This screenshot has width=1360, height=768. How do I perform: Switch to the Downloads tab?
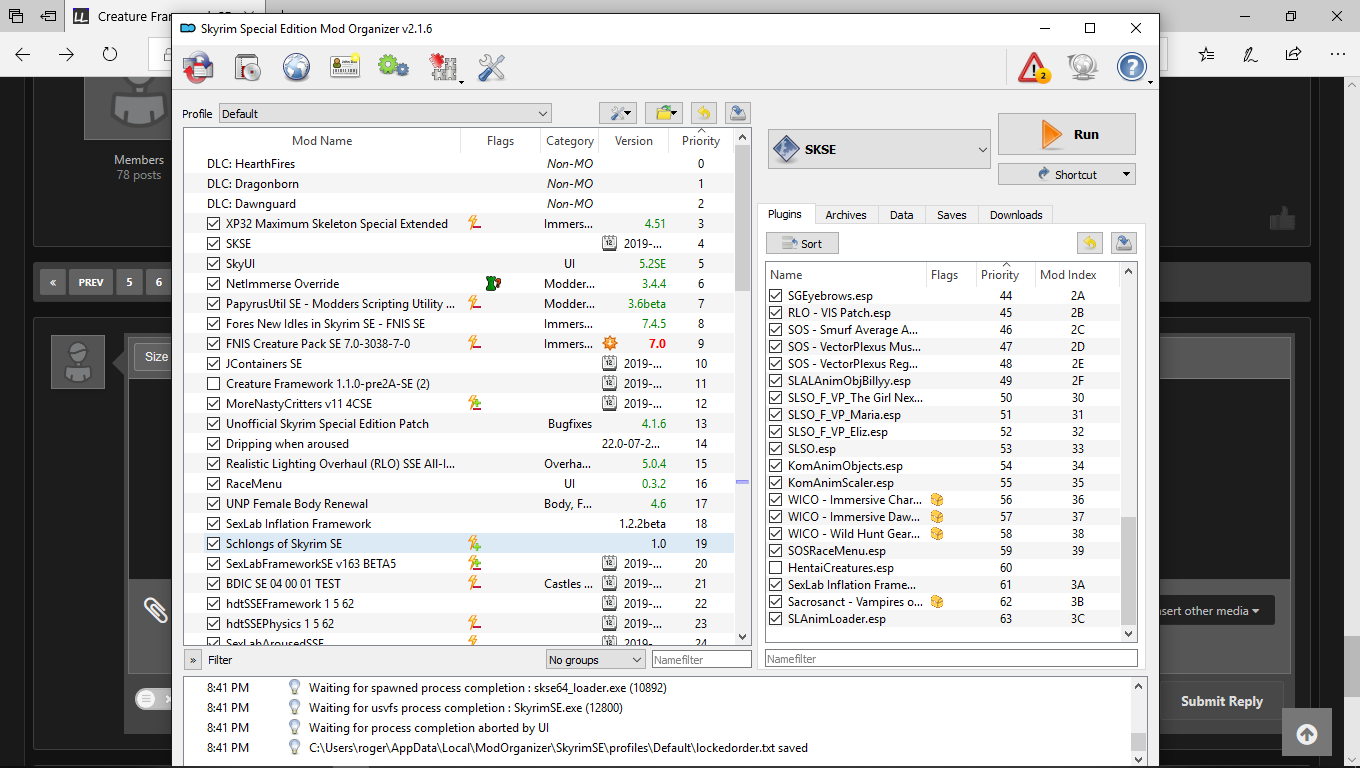1016,215
